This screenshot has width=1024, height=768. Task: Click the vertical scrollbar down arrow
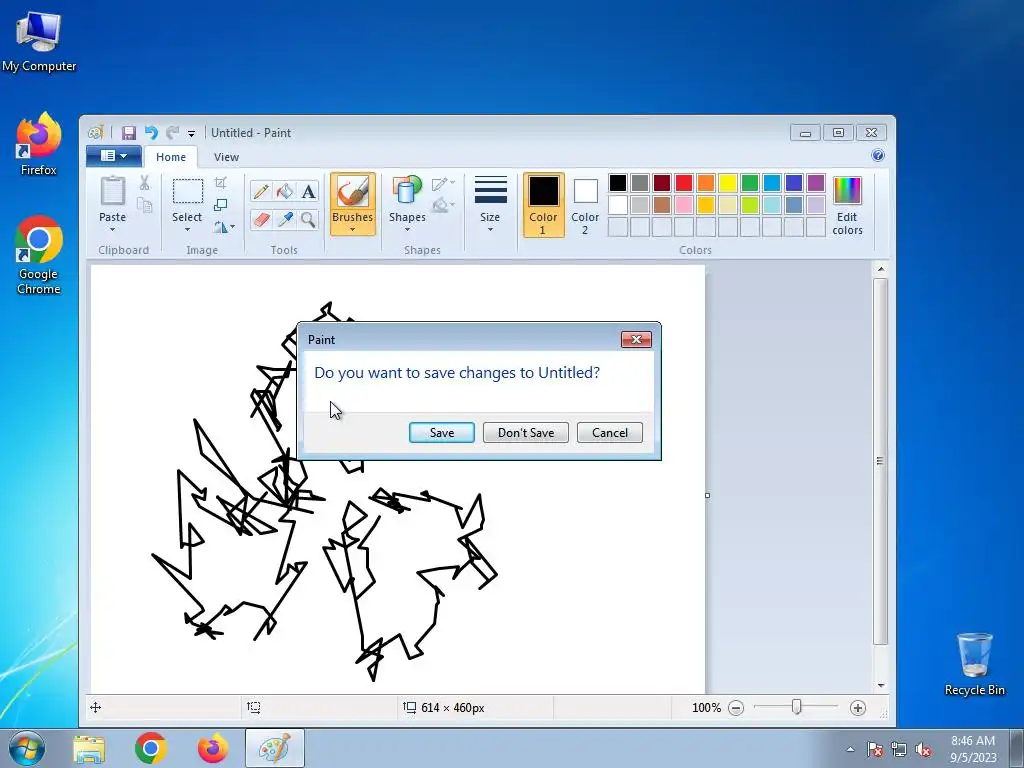[x=881, y=686]
